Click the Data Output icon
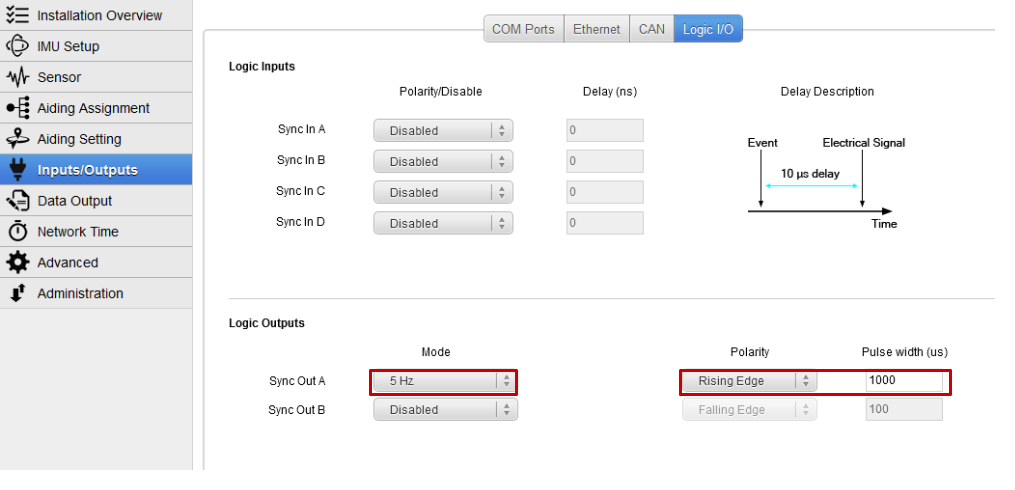The width and height of the screenshot is (1015, 490). (x=18, y=200)
